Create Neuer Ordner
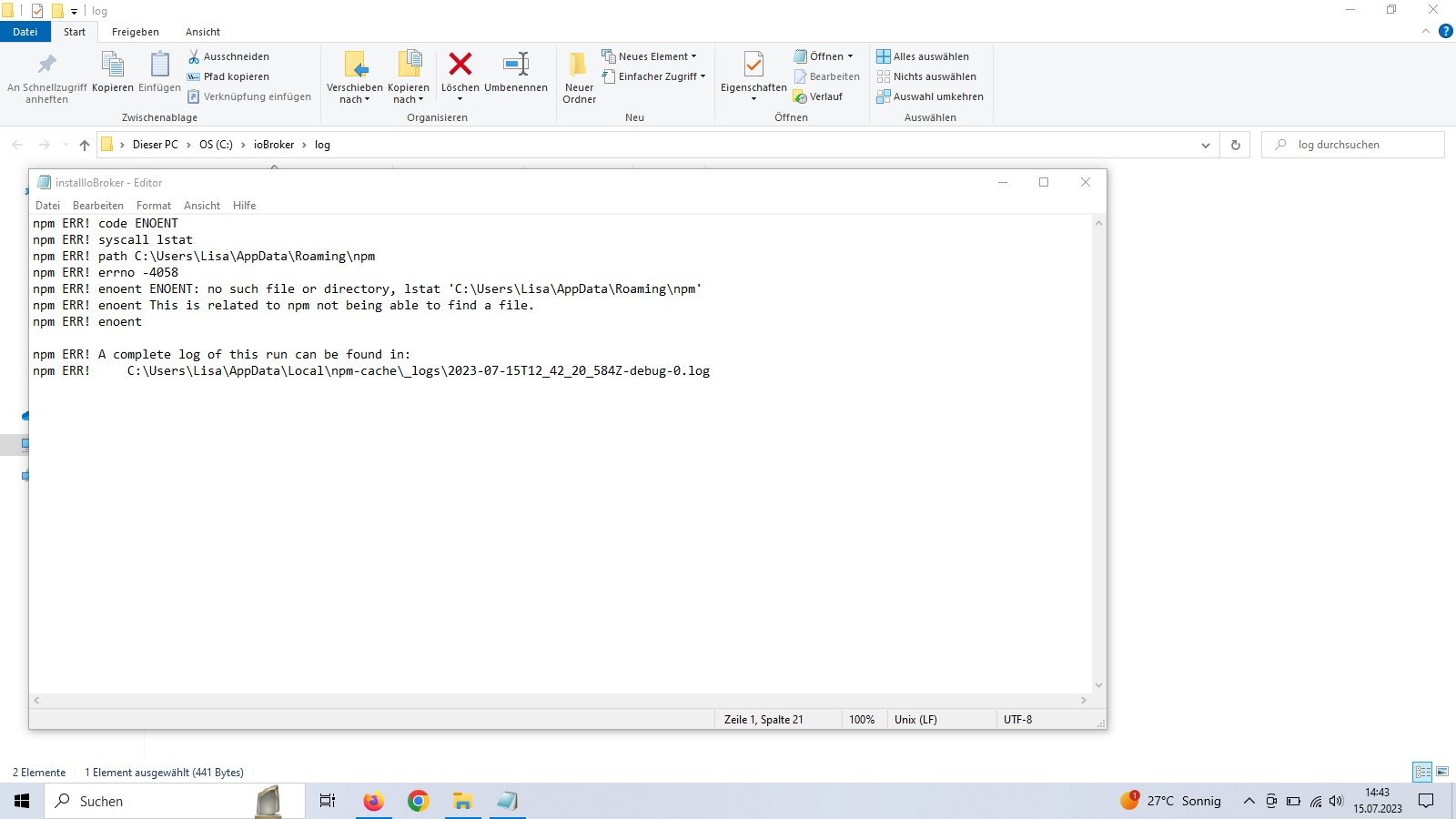This screenshot has height=819, width=1456. [579, 77]
